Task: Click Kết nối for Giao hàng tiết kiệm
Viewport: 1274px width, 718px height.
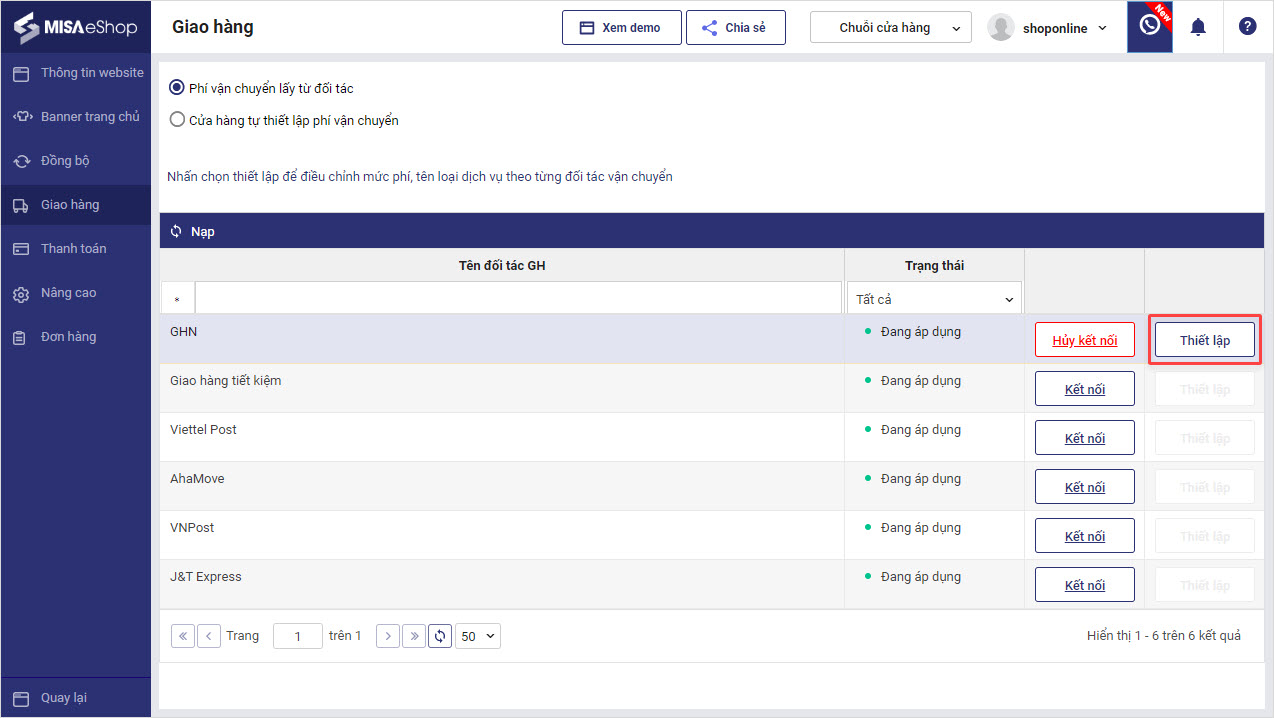Action: [1085, 389]
